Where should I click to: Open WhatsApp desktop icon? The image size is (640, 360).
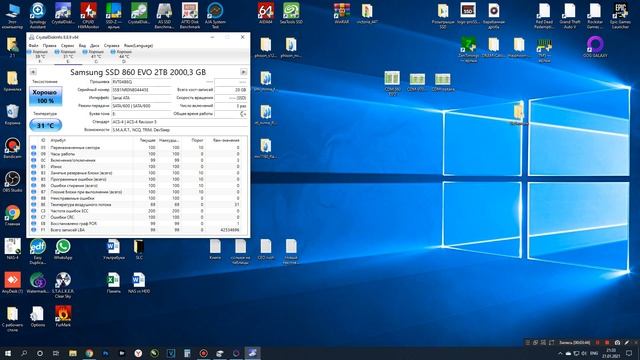(63, 249)
